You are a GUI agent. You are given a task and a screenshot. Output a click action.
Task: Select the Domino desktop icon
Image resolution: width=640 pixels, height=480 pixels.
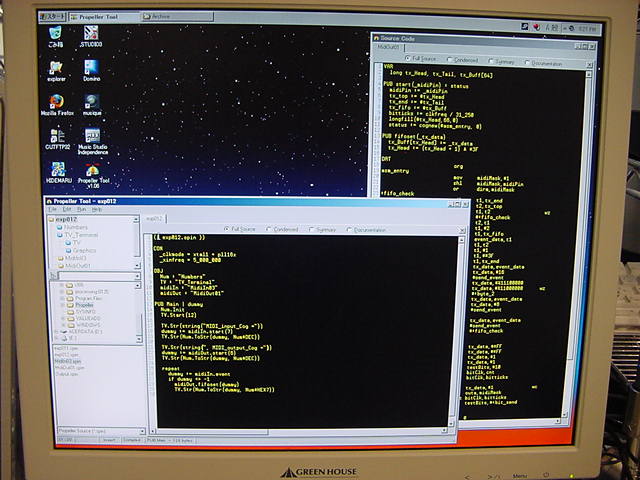pyautogui.click(x=91, y=71)
